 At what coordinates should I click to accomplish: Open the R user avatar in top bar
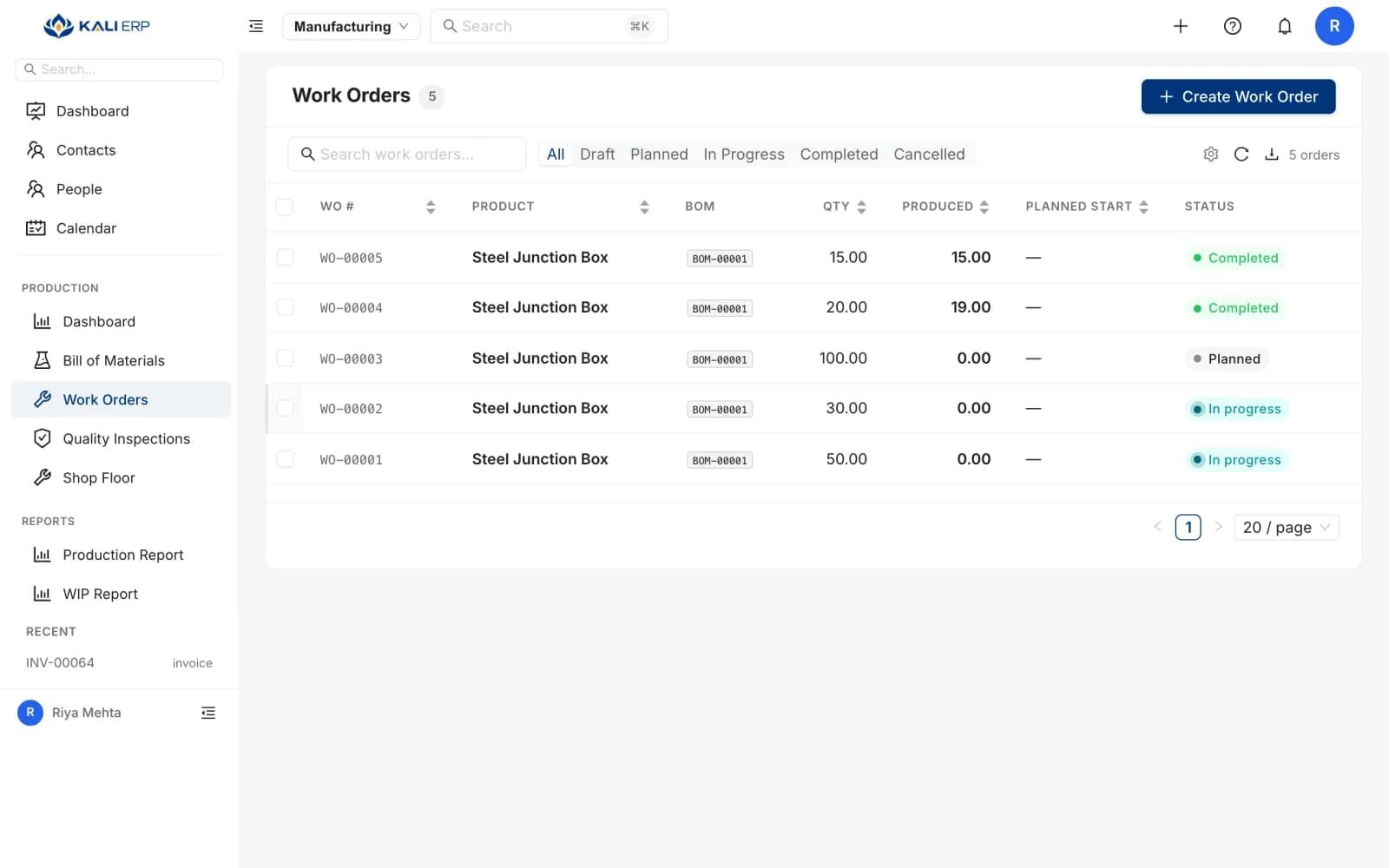tap(1334, 26)
